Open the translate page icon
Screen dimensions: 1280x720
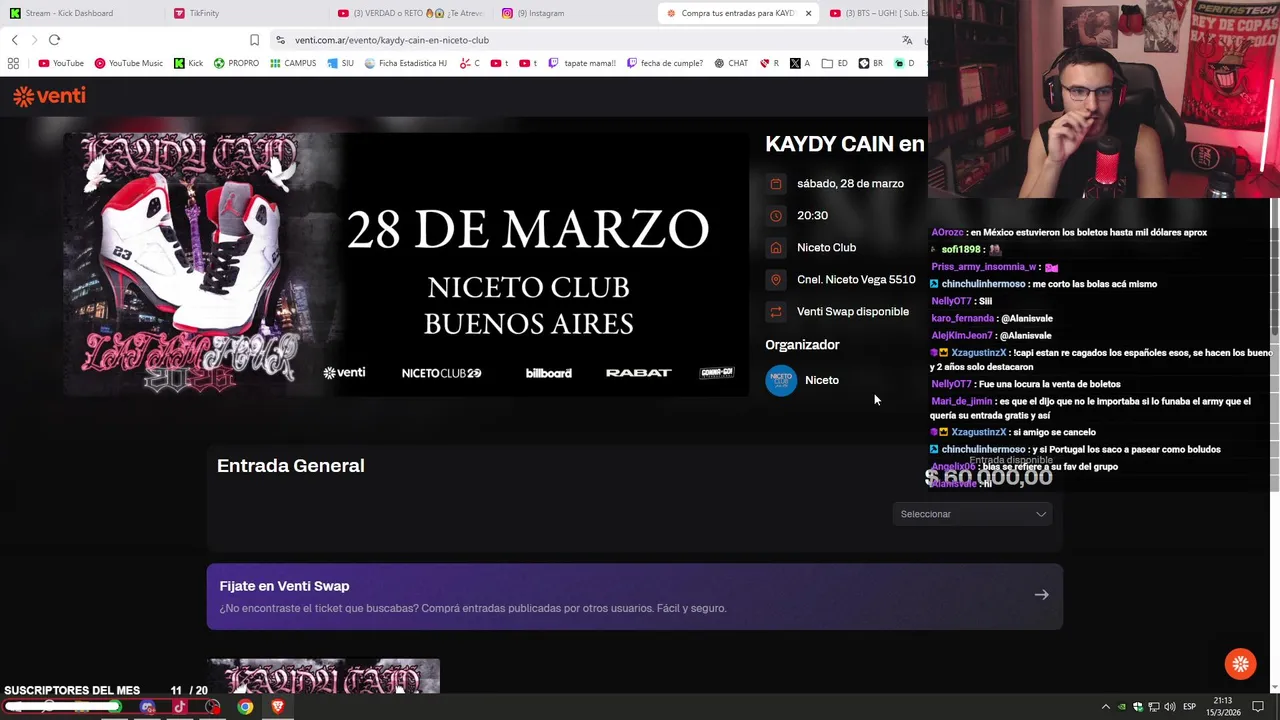[907, 40]
